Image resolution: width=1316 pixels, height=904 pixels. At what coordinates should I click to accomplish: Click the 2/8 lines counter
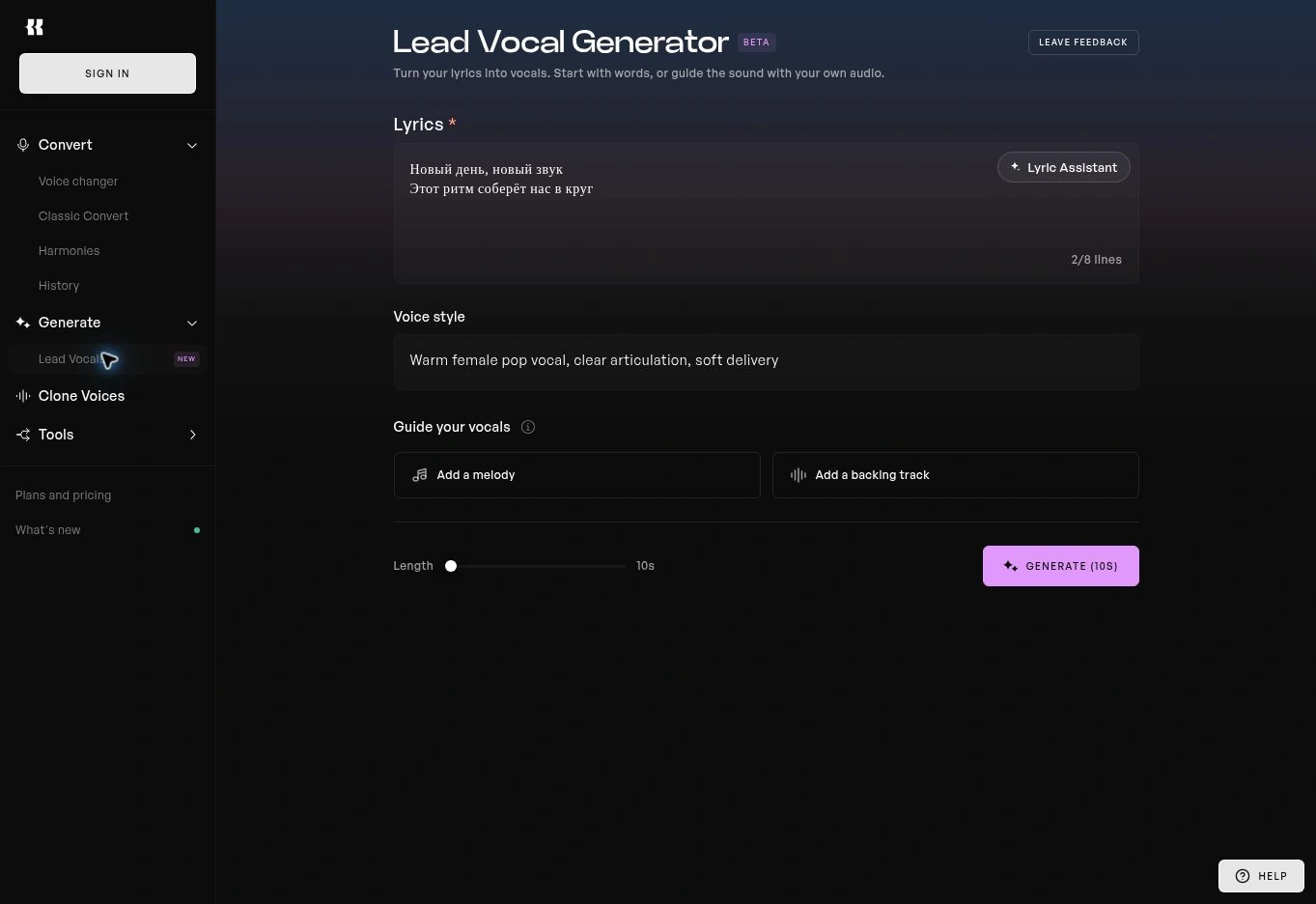[1096, 260]
